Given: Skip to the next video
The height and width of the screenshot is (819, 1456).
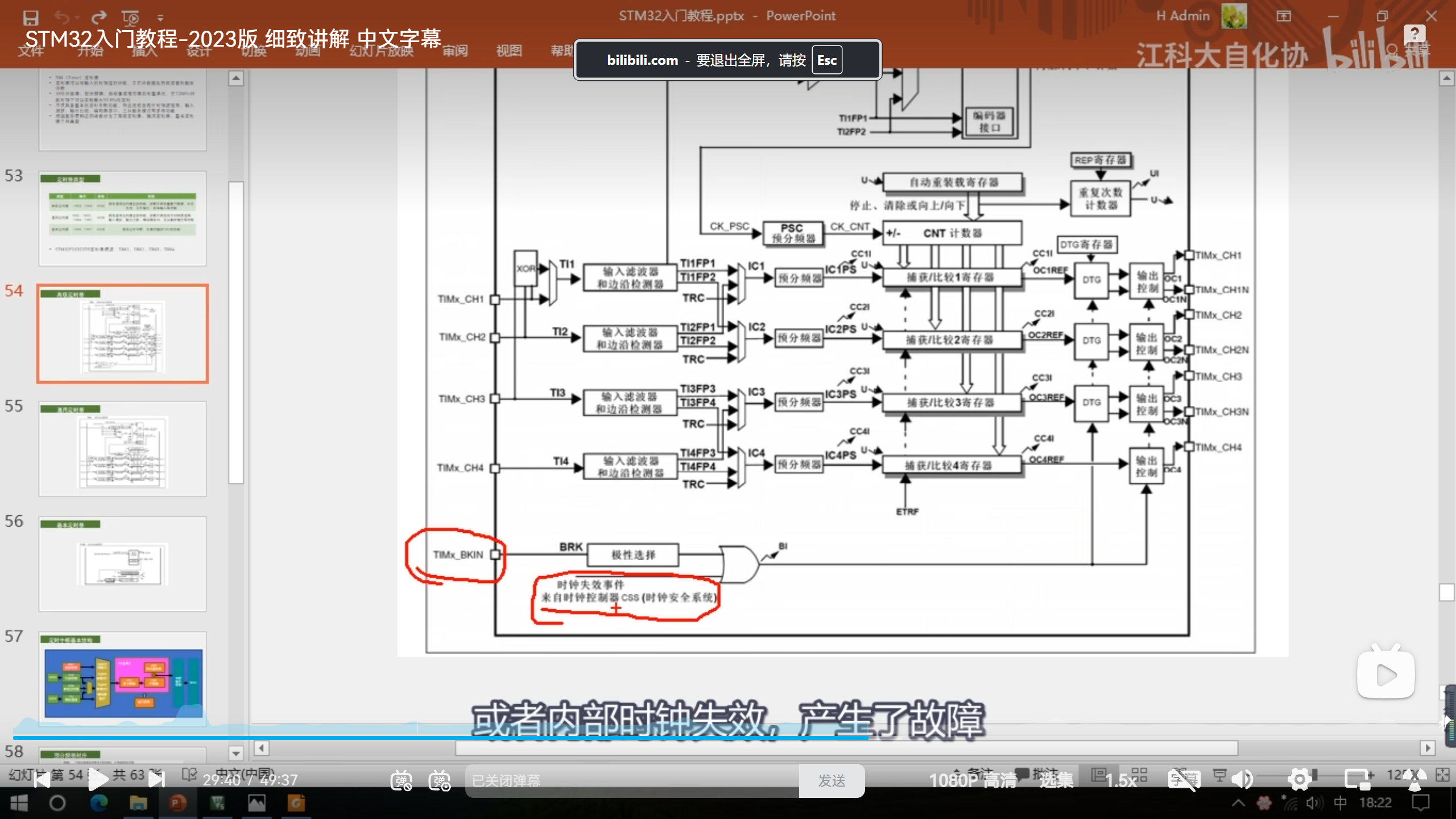Looking at the screenshot, I should [x=156, y=780].
